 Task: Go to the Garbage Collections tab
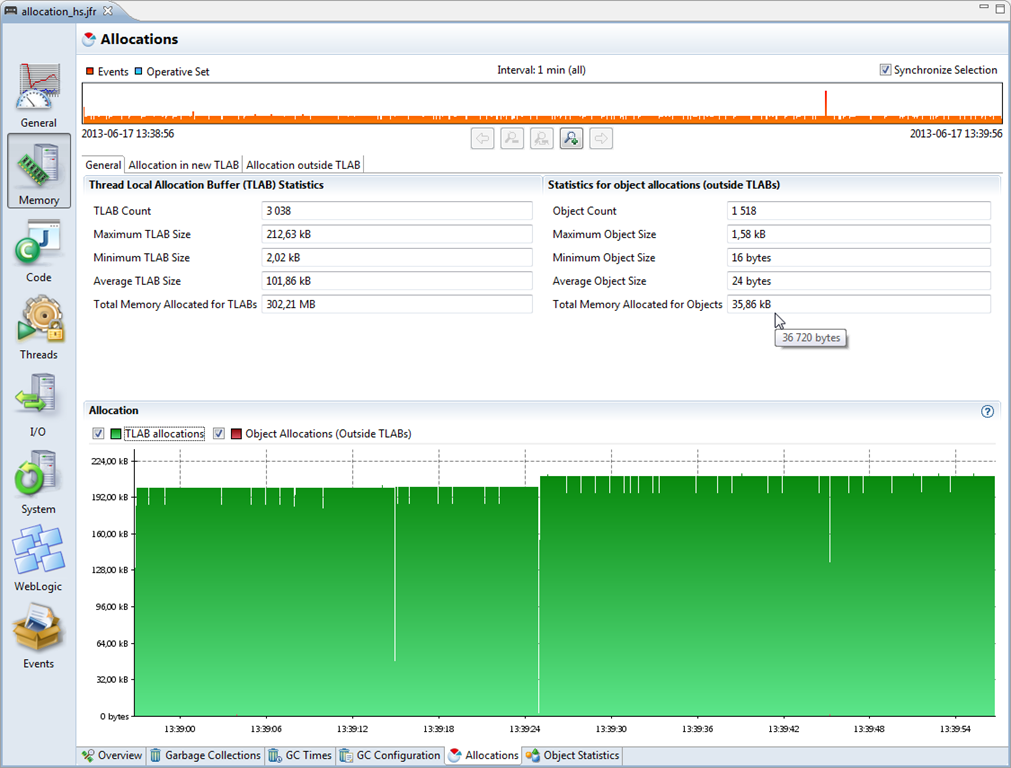pos(205,755)
